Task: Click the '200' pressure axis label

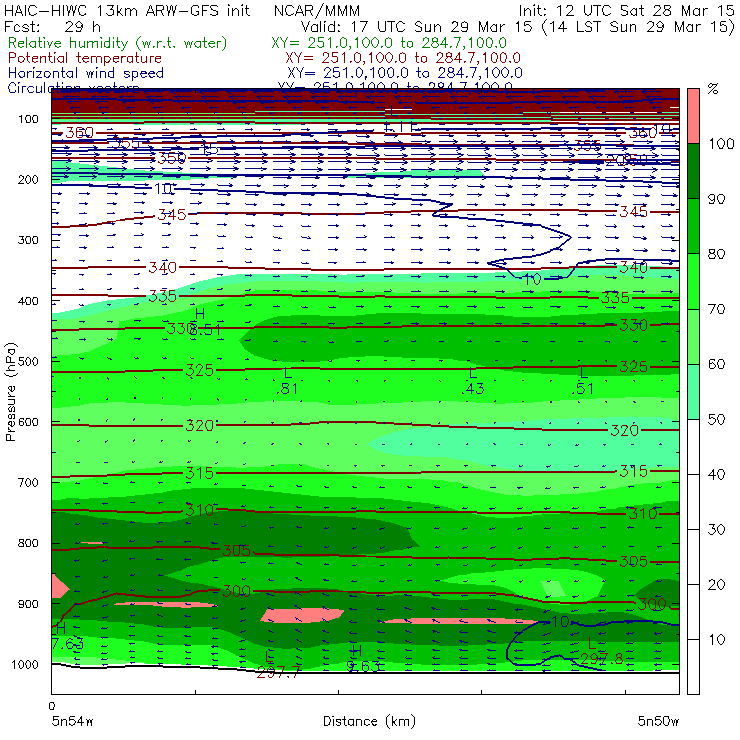Action: 28,179
